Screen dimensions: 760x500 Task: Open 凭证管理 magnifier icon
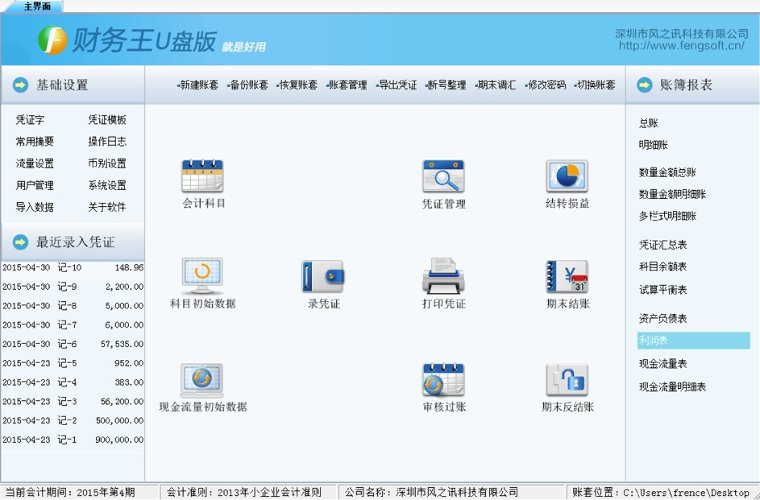[443, 176]
